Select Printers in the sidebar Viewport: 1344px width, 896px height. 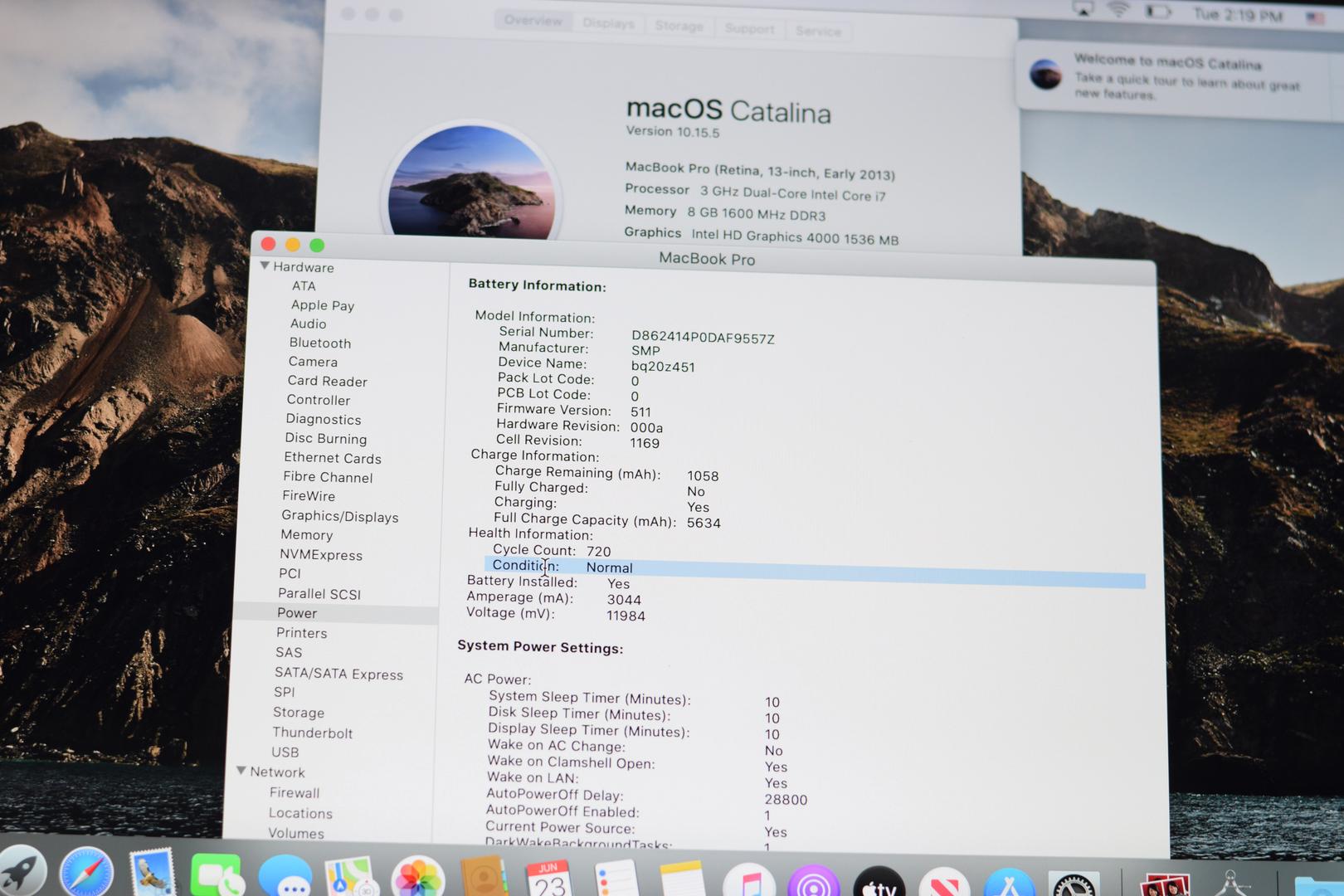(302, 633)
